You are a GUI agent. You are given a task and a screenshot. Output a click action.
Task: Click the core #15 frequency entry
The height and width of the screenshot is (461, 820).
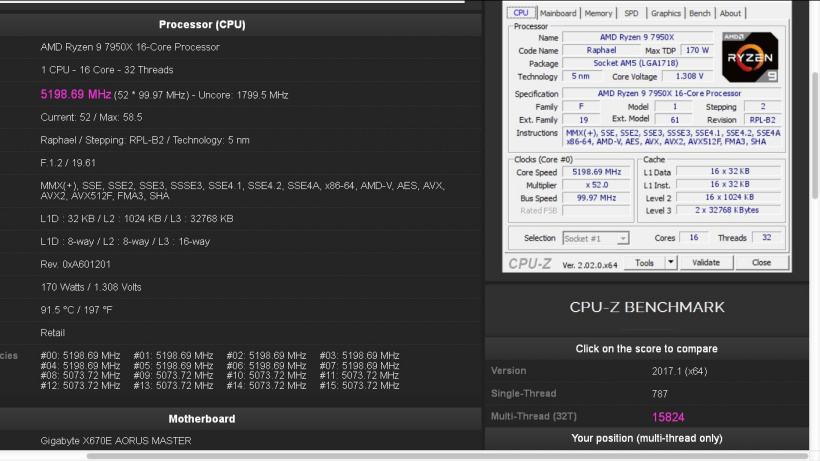[x=359, y=386]
